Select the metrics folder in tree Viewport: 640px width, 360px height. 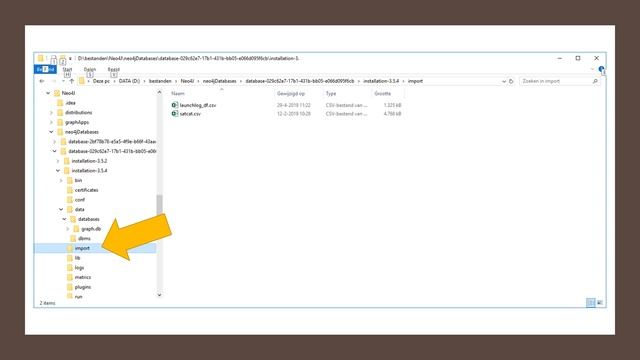[82, 278]
